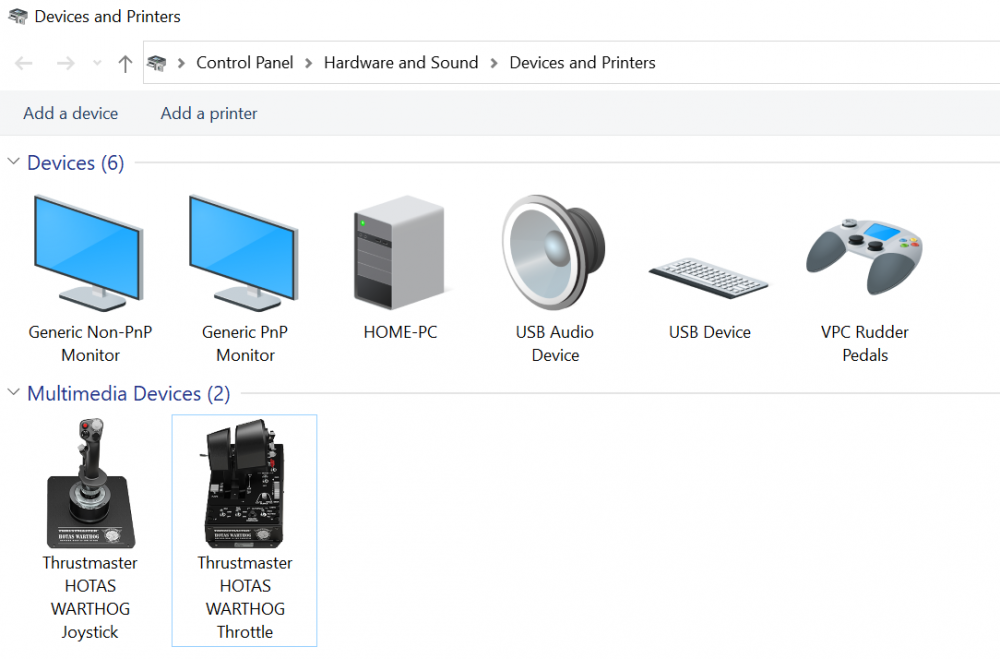Select the HOME-PC computer tower icon
The height and width of the screenshot is (659, 1000).
pos(399,253)
